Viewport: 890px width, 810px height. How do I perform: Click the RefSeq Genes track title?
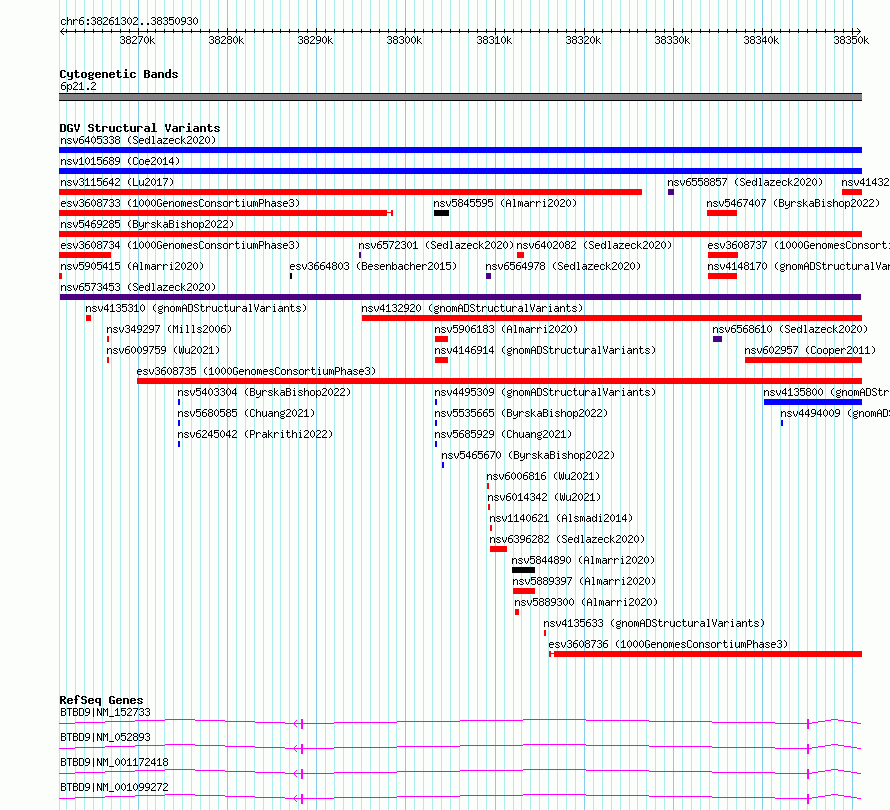pos(102,700)
